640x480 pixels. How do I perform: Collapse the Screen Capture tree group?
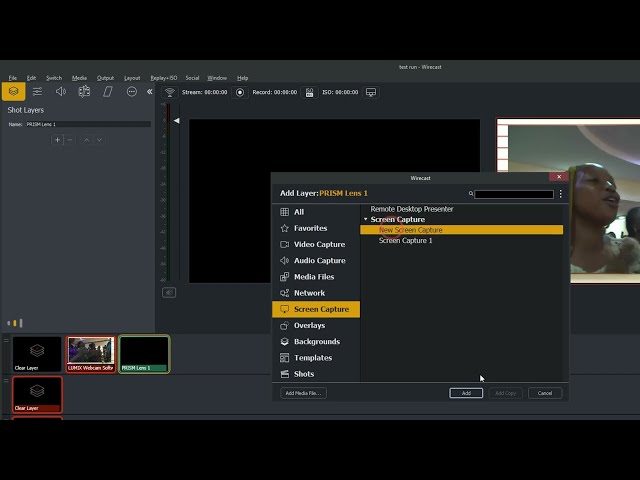click(x=366, y=219)
